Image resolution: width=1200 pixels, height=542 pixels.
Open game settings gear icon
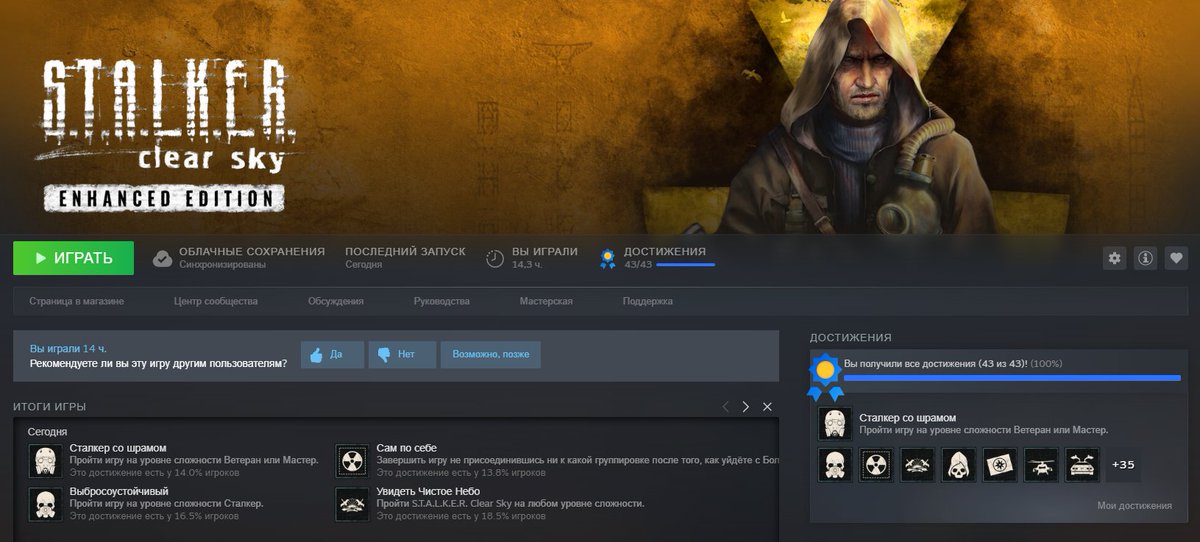(1114, 258)
